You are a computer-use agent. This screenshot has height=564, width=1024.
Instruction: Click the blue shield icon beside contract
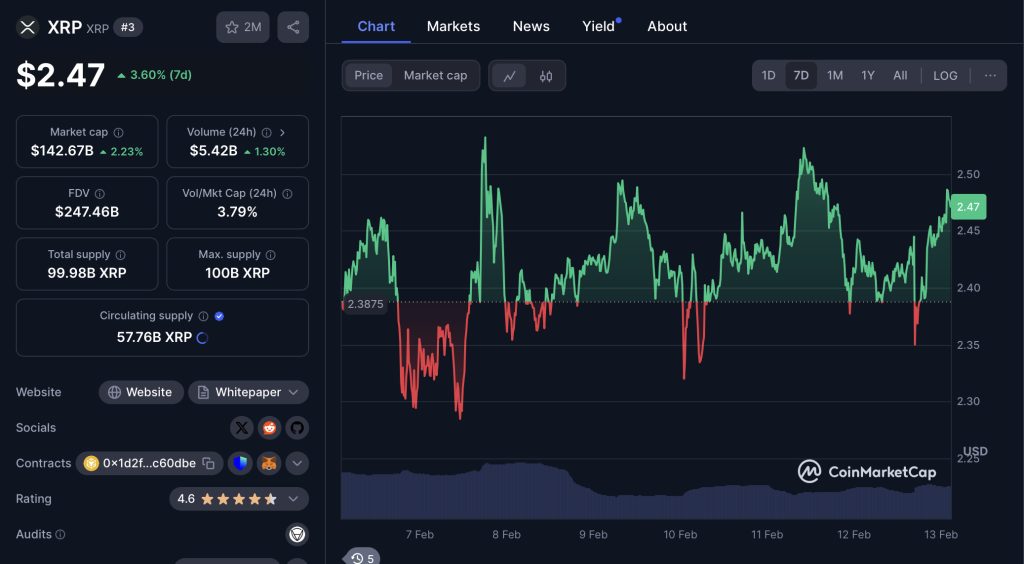pos(240,463)
